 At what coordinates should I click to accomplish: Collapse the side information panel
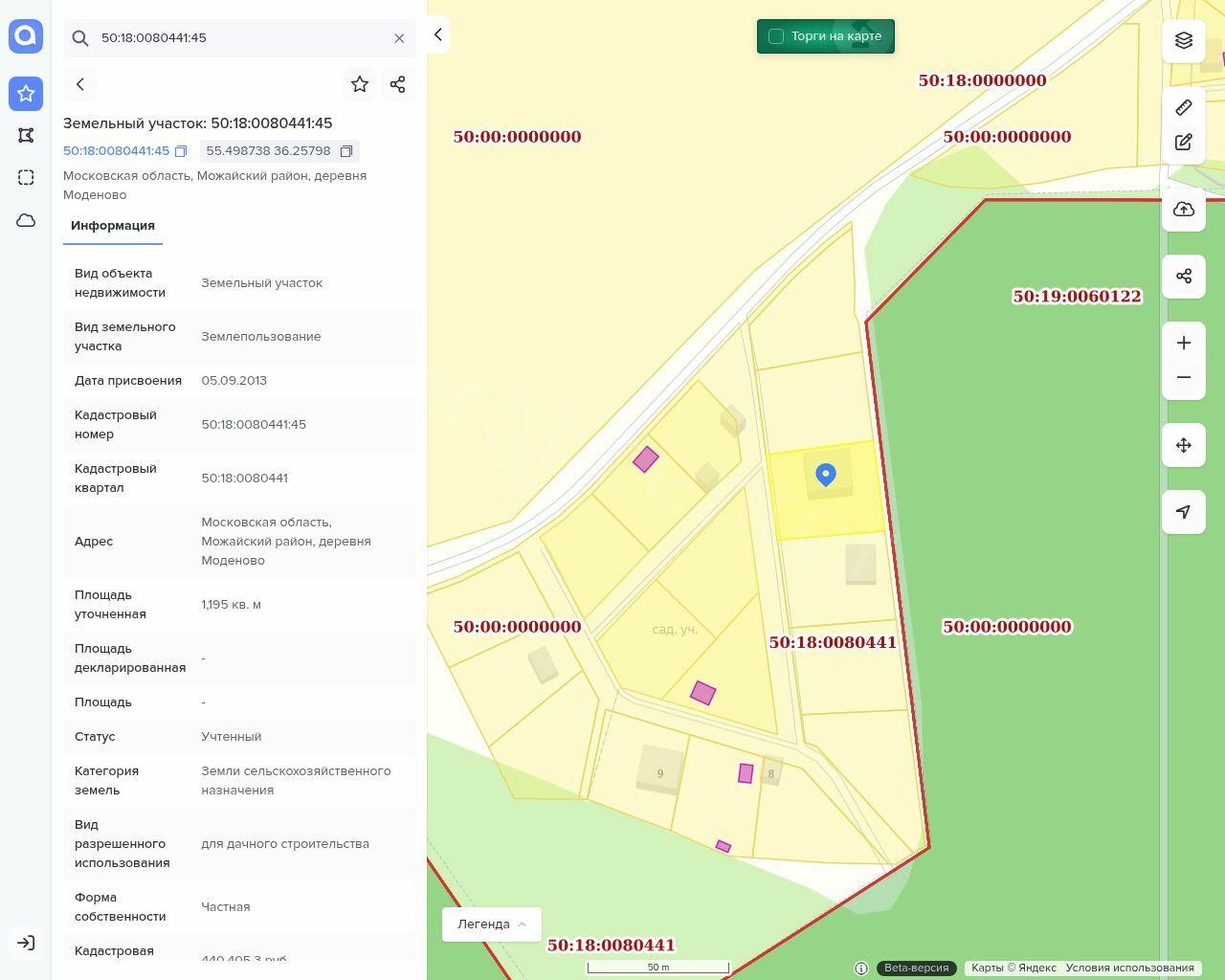point(437,34)
